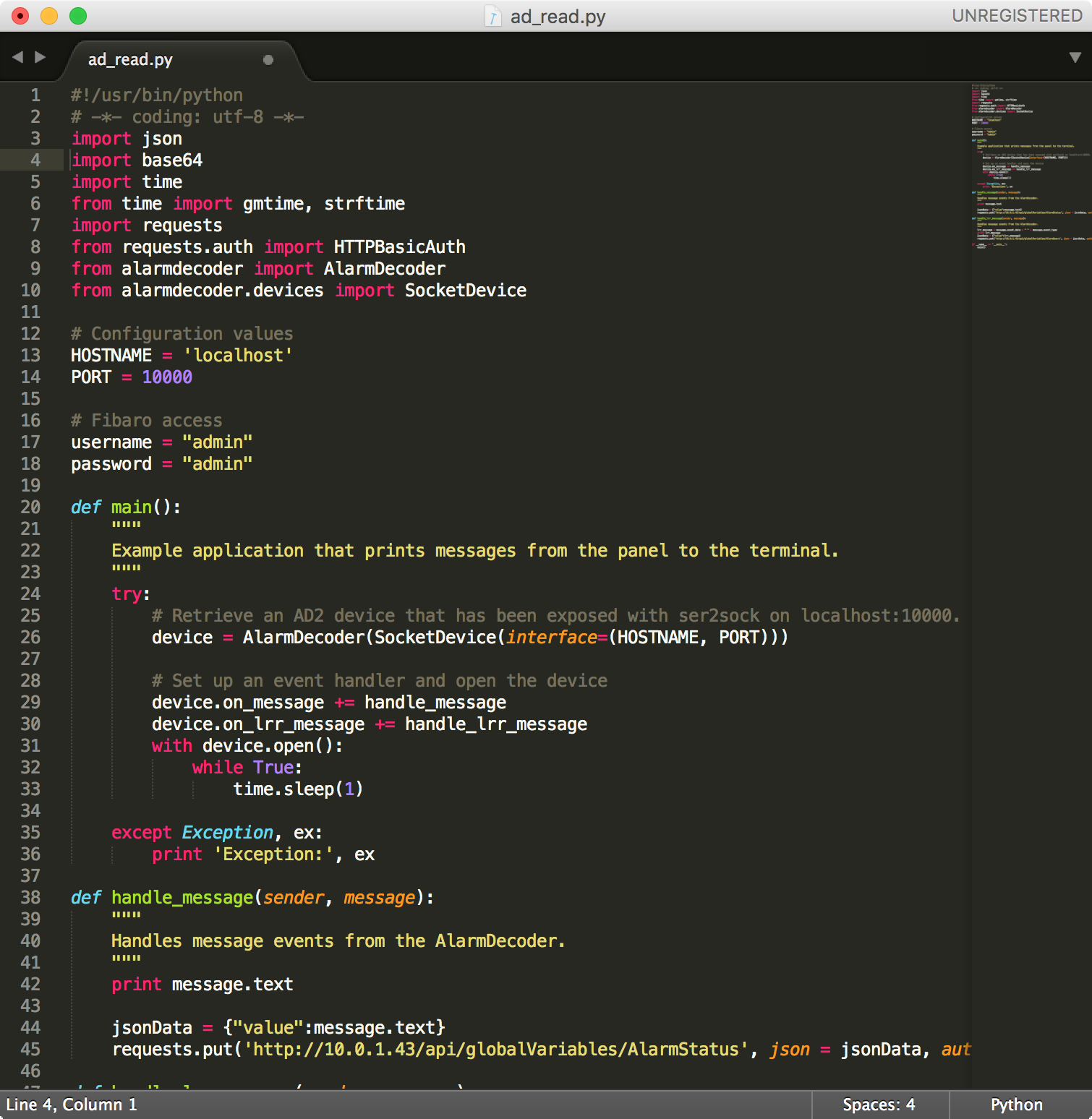1092x1119 pixels.
Task: Click the tab back navigation arrow
Action: click(x=17, y=57)
